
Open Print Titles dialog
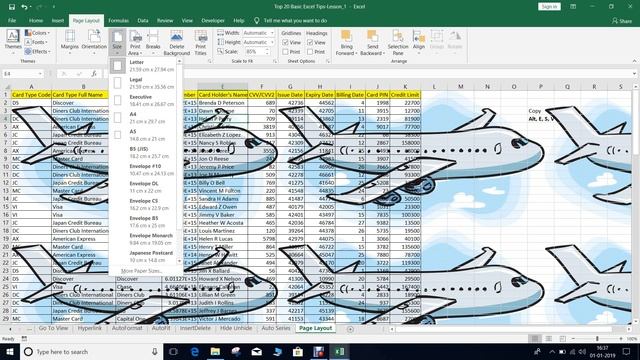coord(200,42)
